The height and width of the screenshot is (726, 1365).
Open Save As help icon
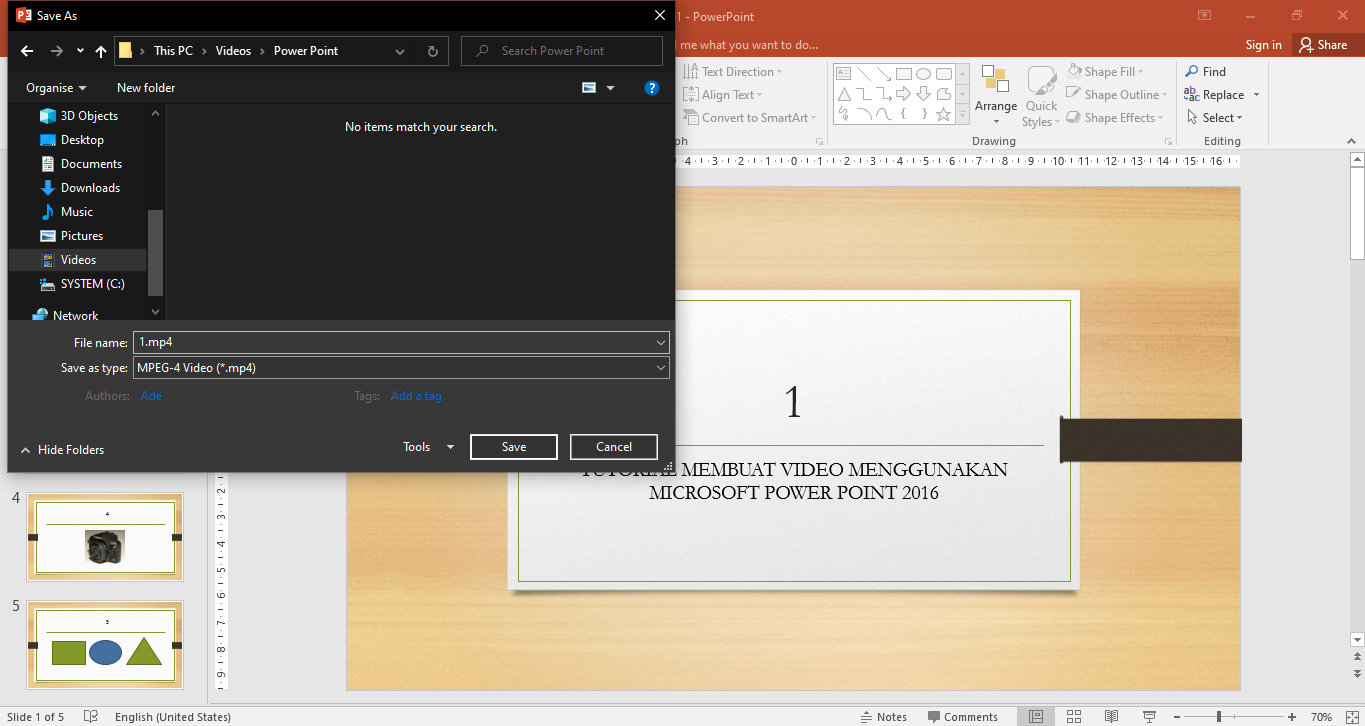[x=652, y=88]
